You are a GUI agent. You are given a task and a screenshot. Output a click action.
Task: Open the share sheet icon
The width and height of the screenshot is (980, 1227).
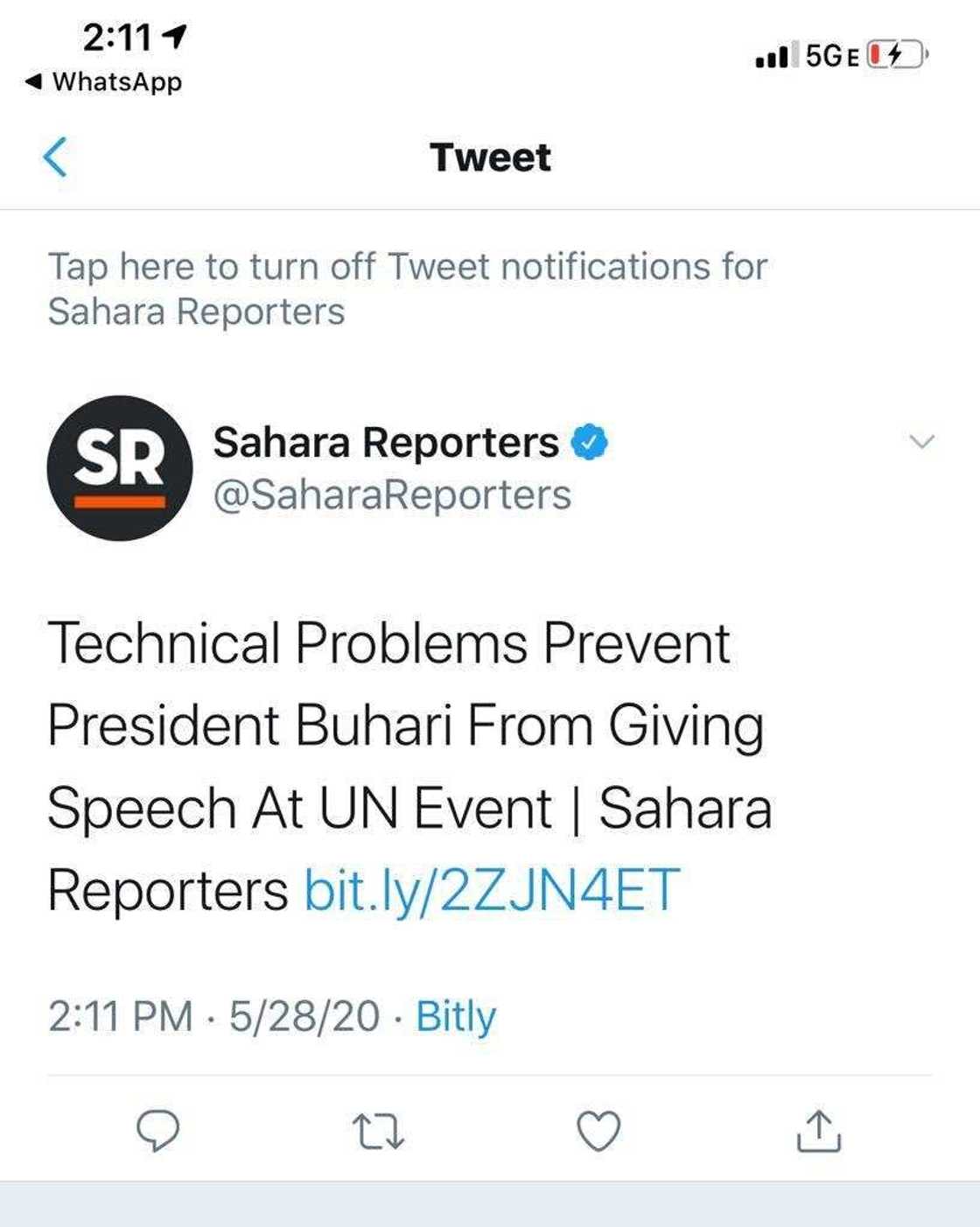tap(817, 1131)
